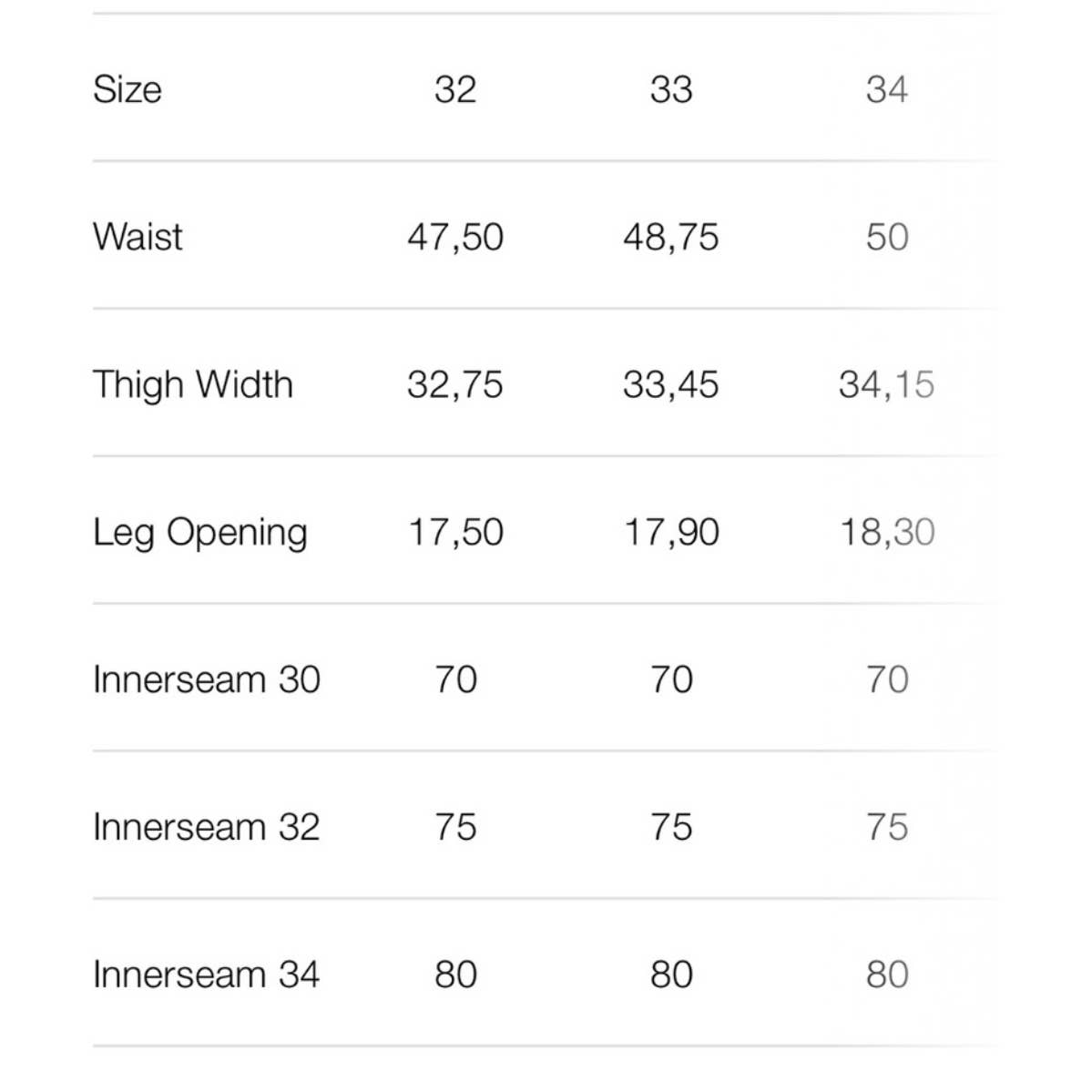Screen dimensions: 1092x1092
Task: Click the Innerseam 30 label
Action: tap(207, 679)
